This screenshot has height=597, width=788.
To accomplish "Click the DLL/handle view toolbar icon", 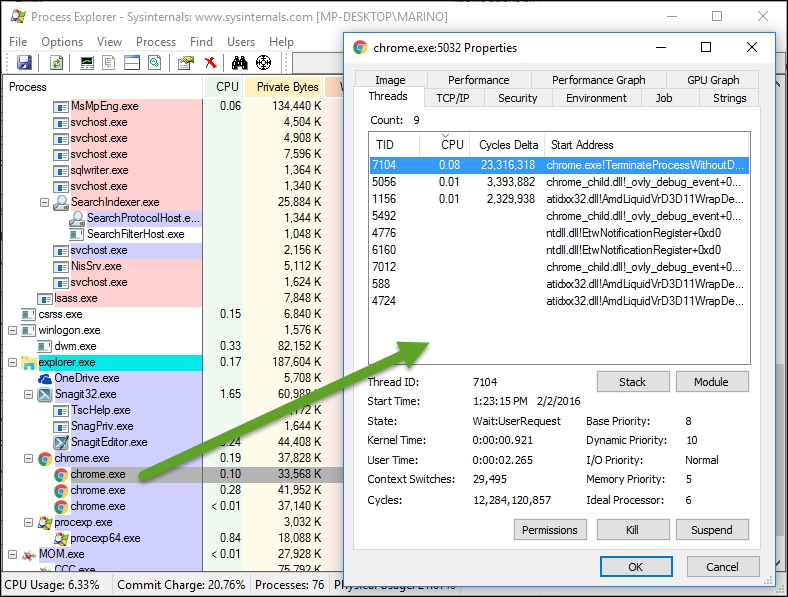I will pos(155,62).
